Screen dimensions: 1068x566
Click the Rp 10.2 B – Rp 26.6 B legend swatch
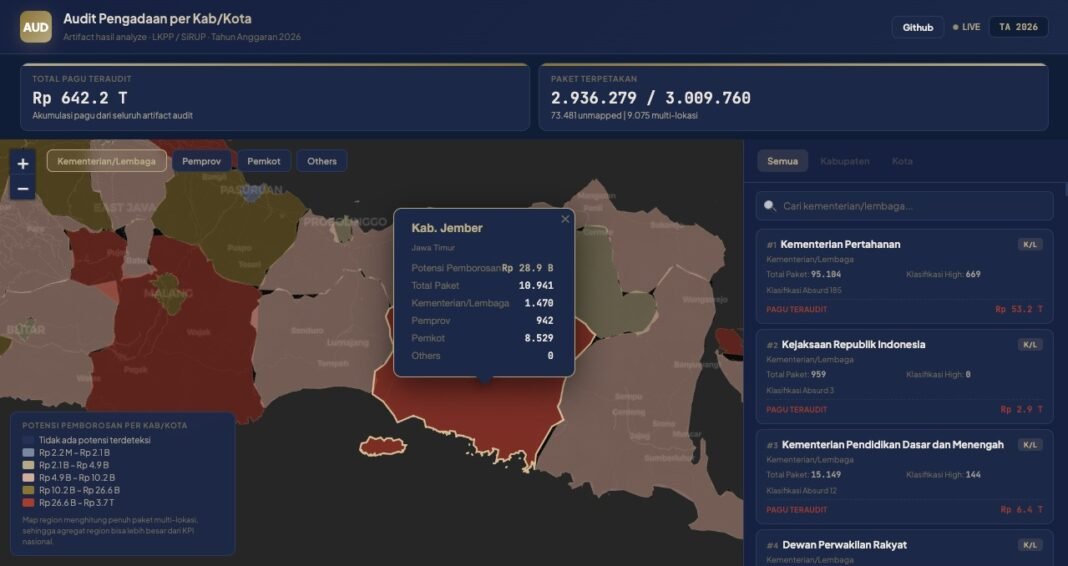pos(28,490)
